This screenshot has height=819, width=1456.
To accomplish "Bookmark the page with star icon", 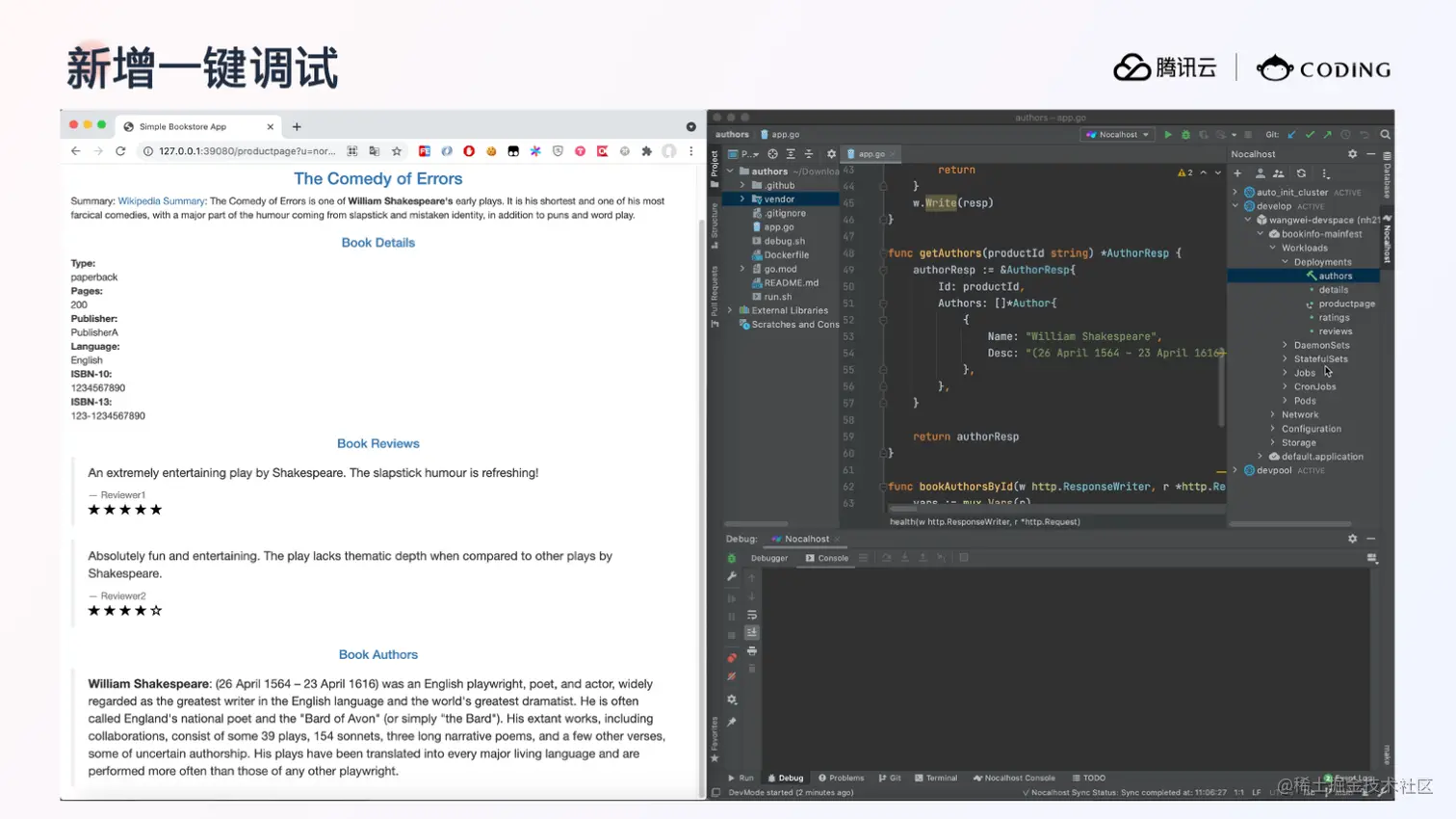I will tap(397, 151).
